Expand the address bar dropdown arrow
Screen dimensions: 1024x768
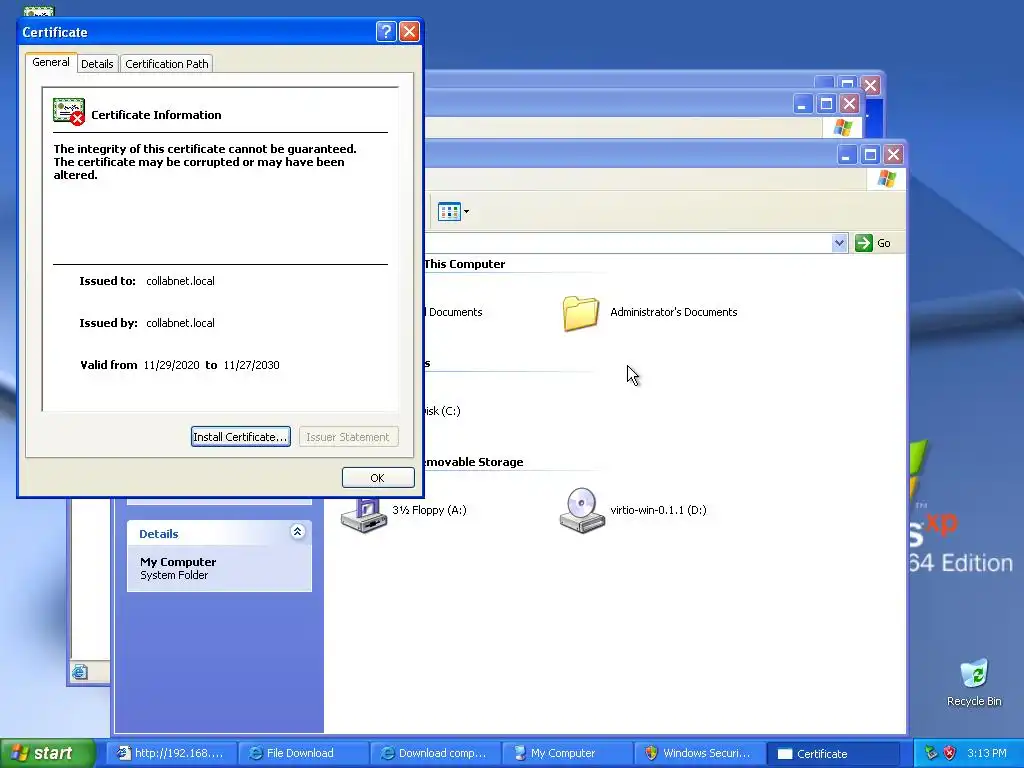(839, 243)
